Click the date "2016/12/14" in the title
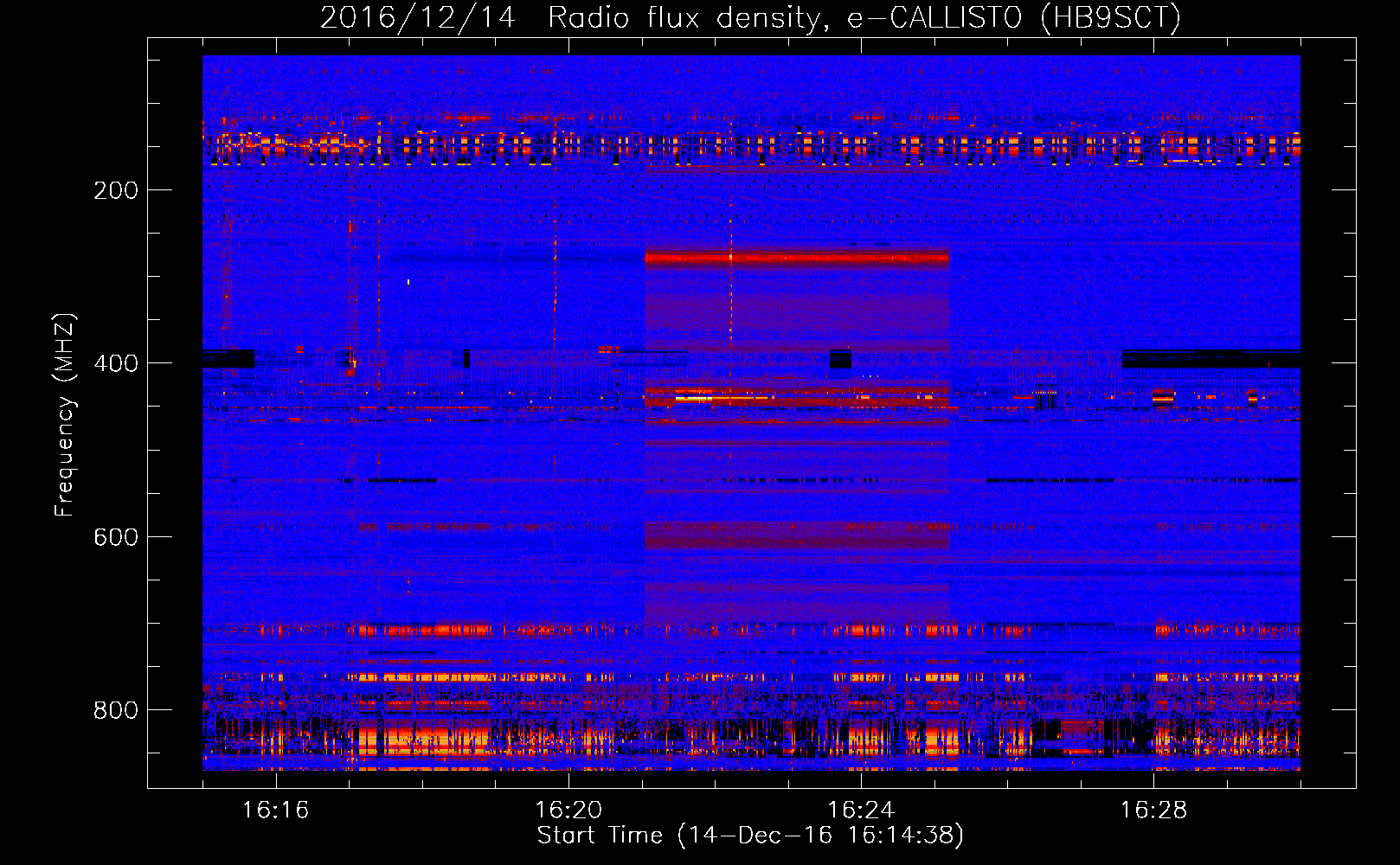 (x=418, y=17)
